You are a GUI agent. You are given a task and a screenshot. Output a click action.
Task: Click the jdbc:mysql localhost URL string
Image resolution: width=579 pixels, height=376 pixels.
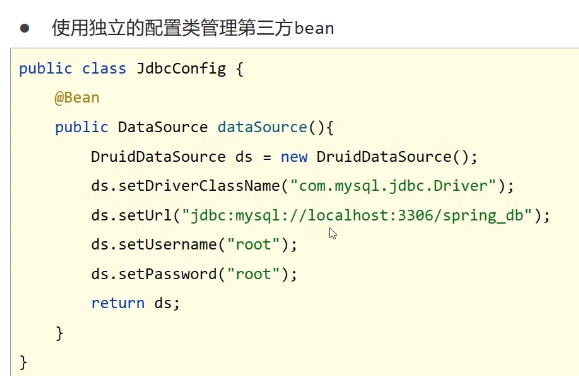click(x=357, y=215)
